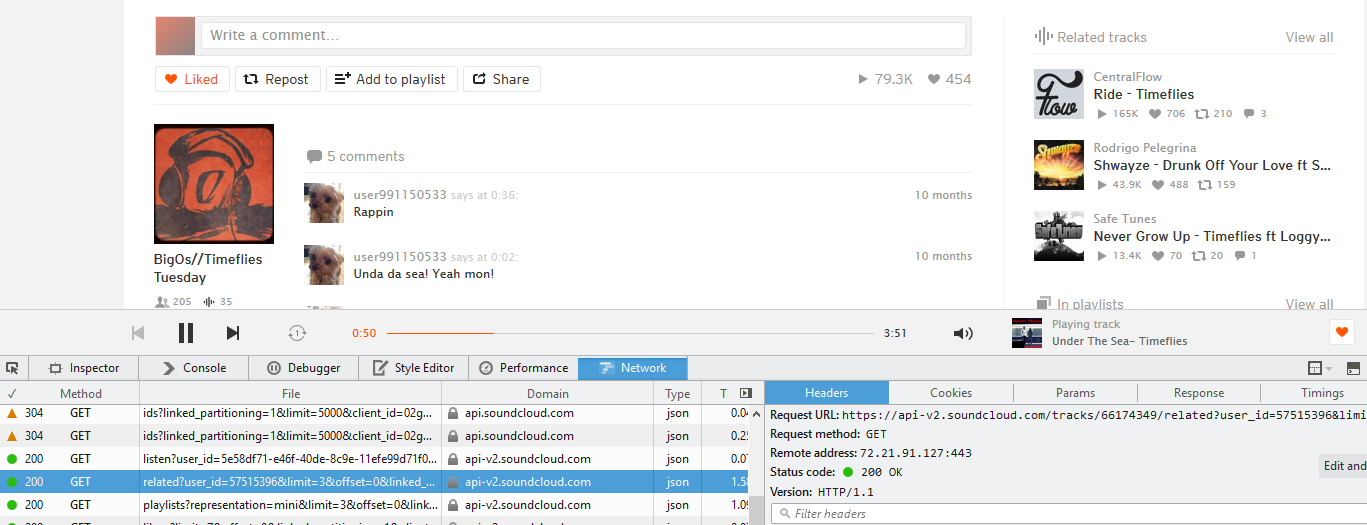The image size is (1367, 525).
Task: Open Never Grow Up - Timeflies track
Action: coord(1212,236)
